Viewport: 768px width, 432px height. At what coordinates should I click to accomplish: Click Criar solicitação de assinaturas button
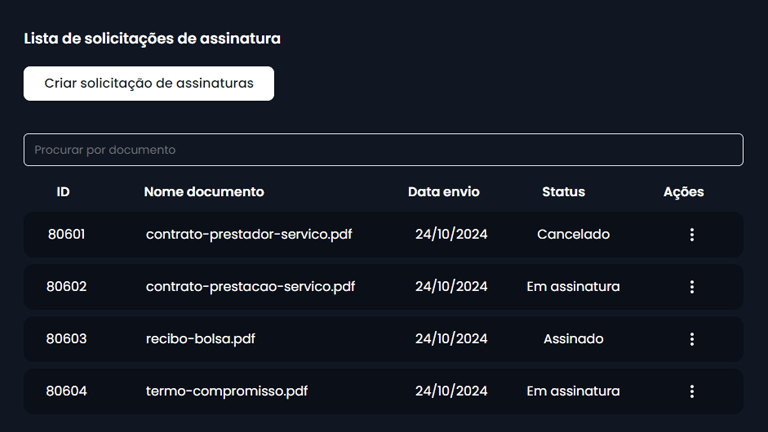point(149,83)
